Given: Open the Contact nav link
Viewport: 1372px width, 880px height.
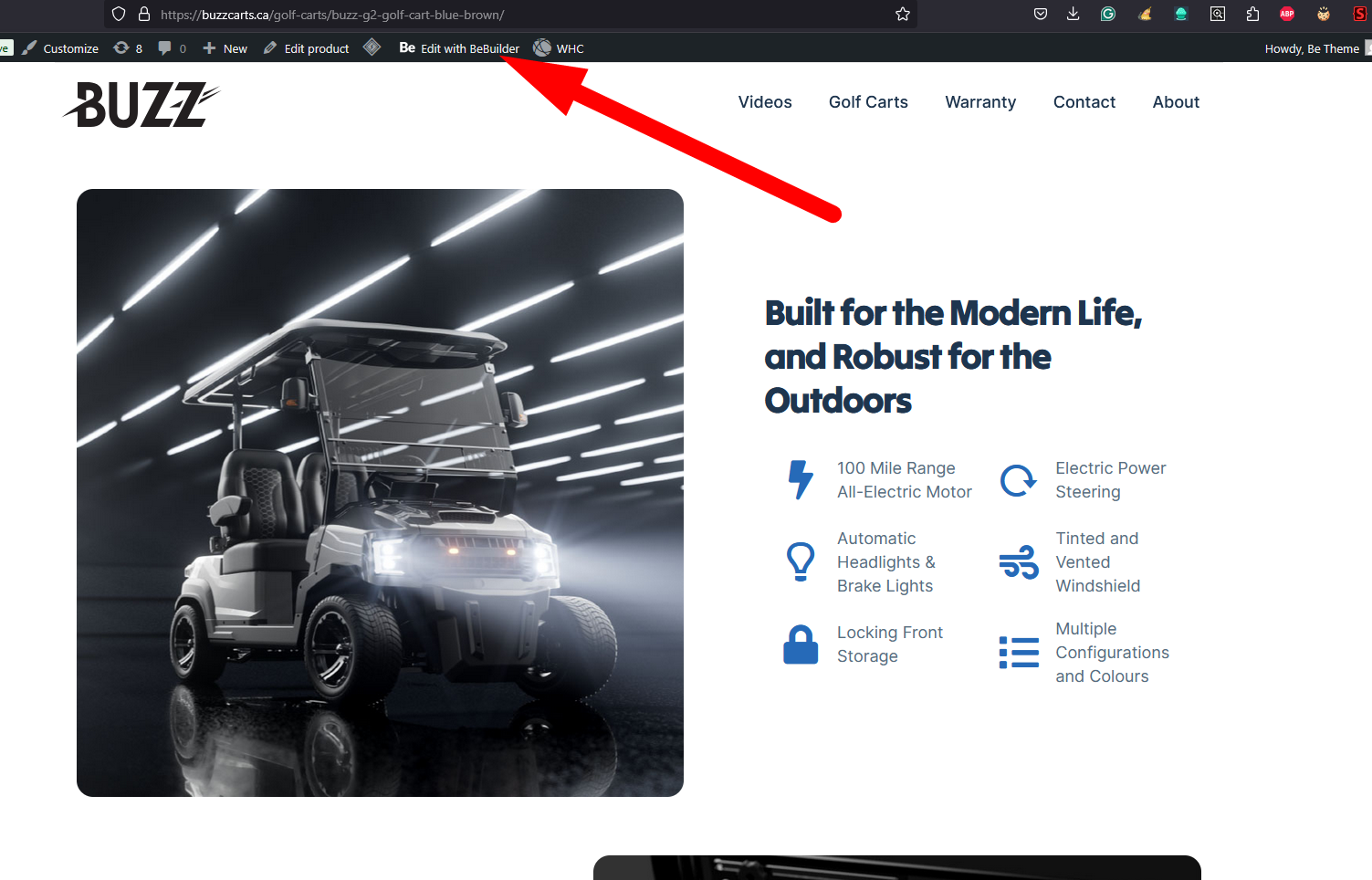Looking at the screenshot, I should pyautogui.click(x=1084, y=102).
